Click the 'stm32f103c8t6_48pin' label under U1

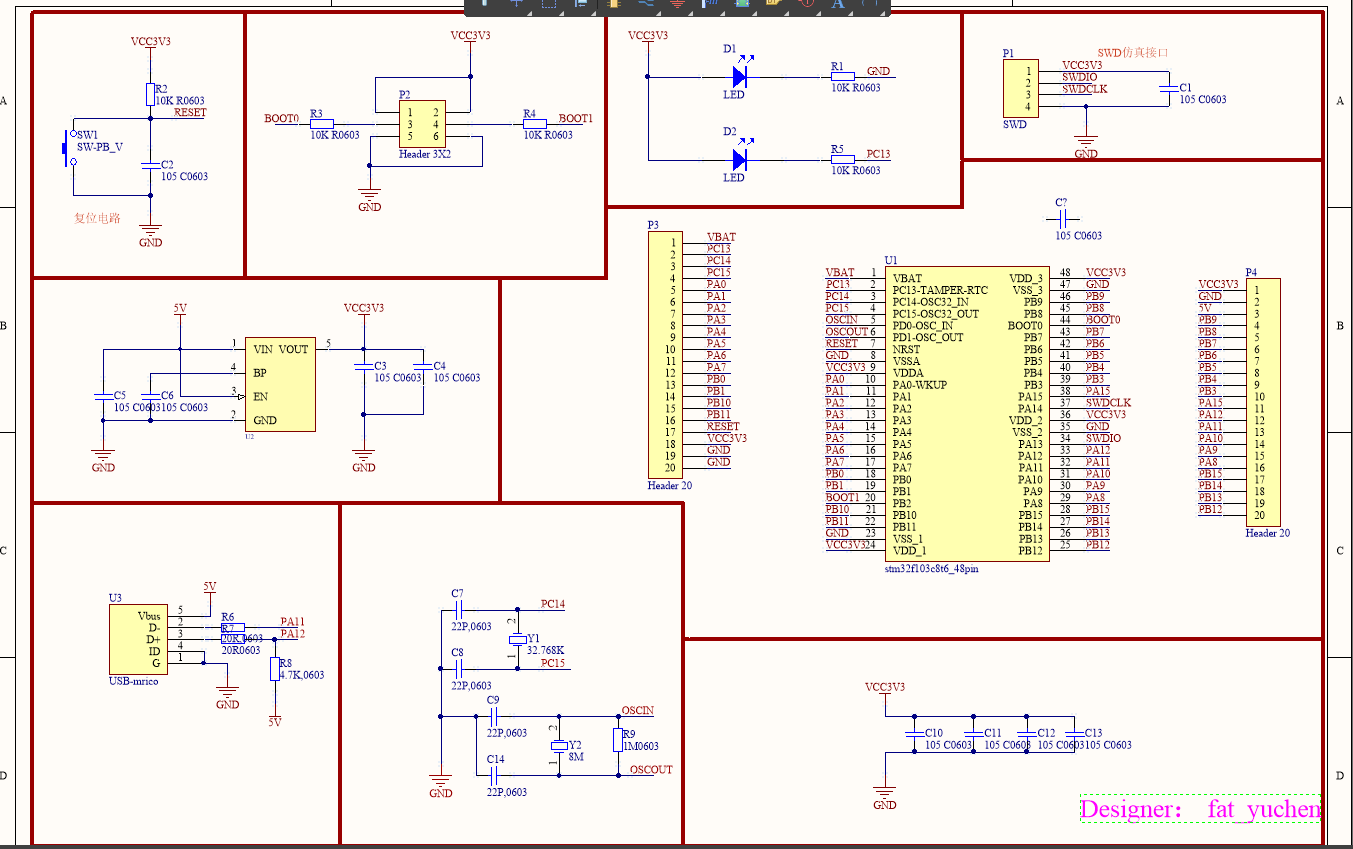931,569
